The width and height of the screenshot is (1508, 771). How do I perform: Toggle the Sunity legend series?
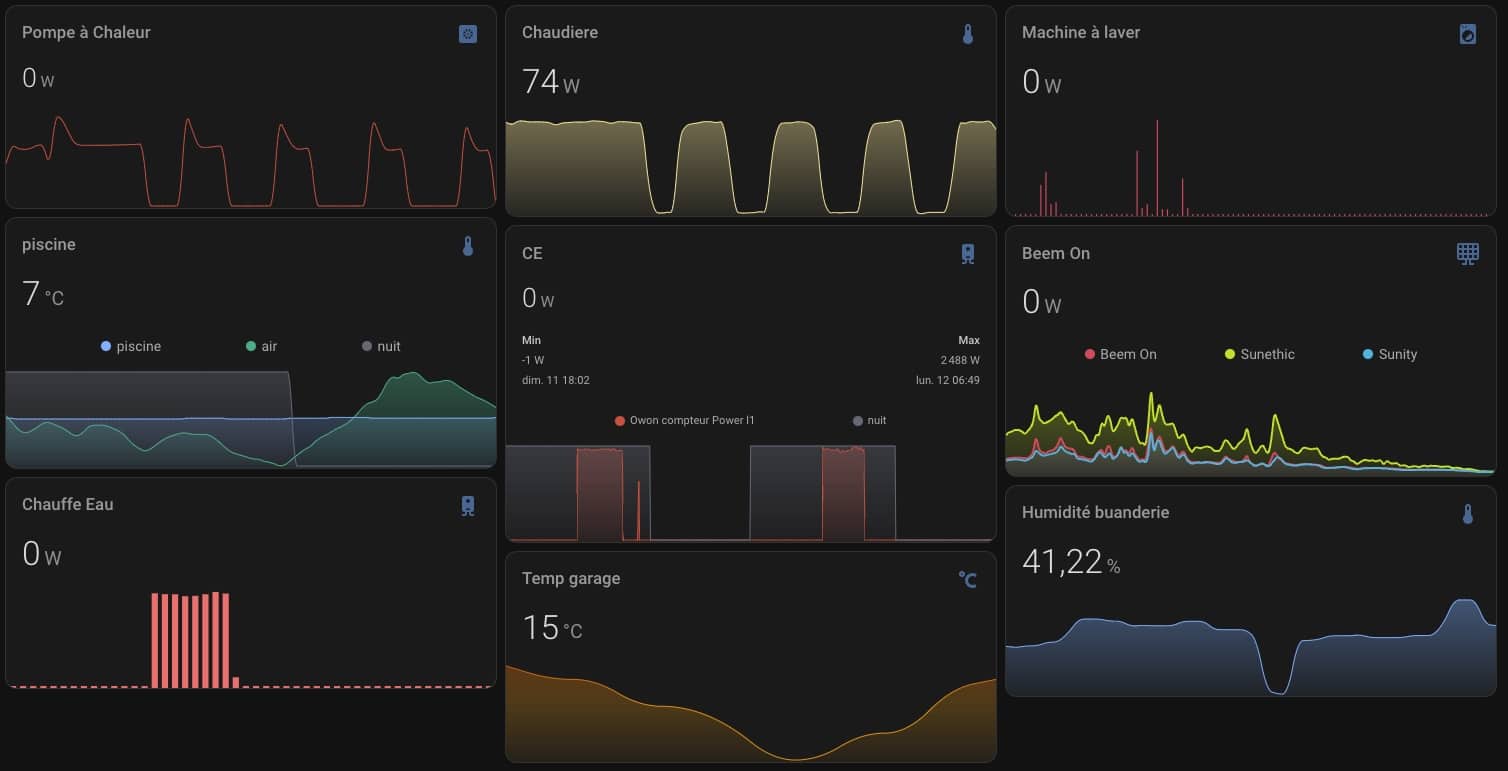[x=1390, y=354]
